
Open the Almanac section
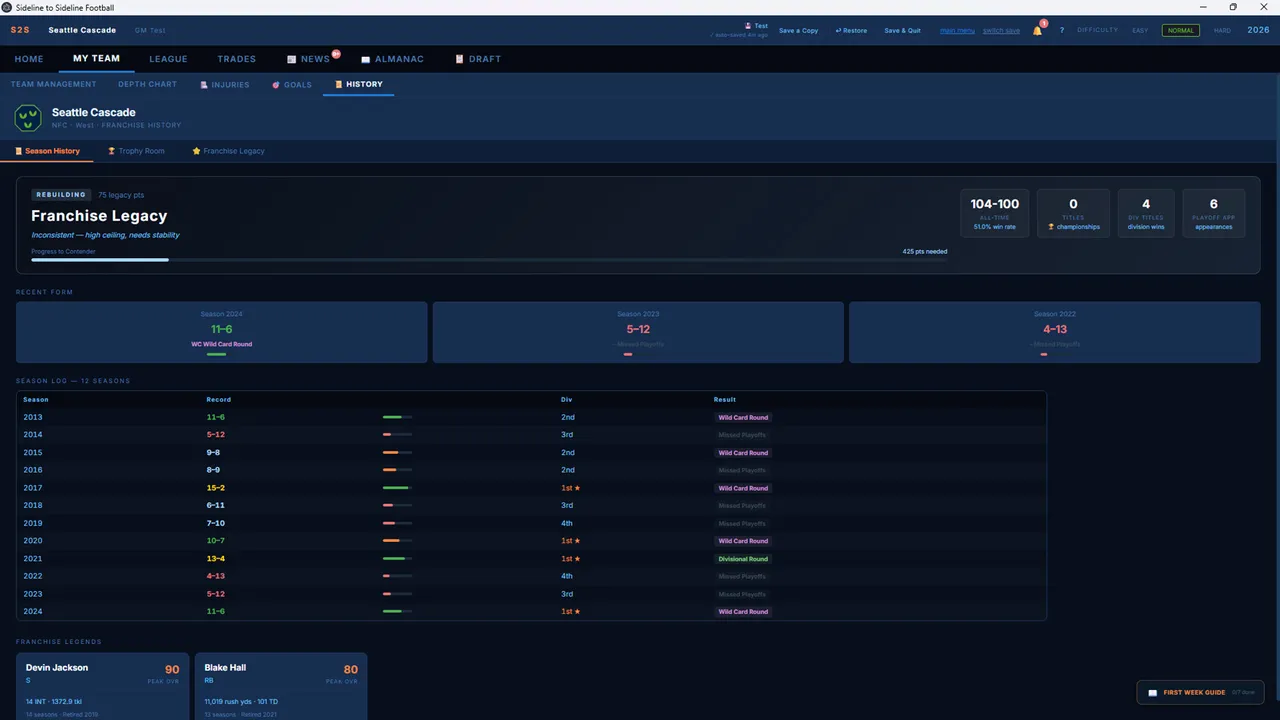(392, 59)
